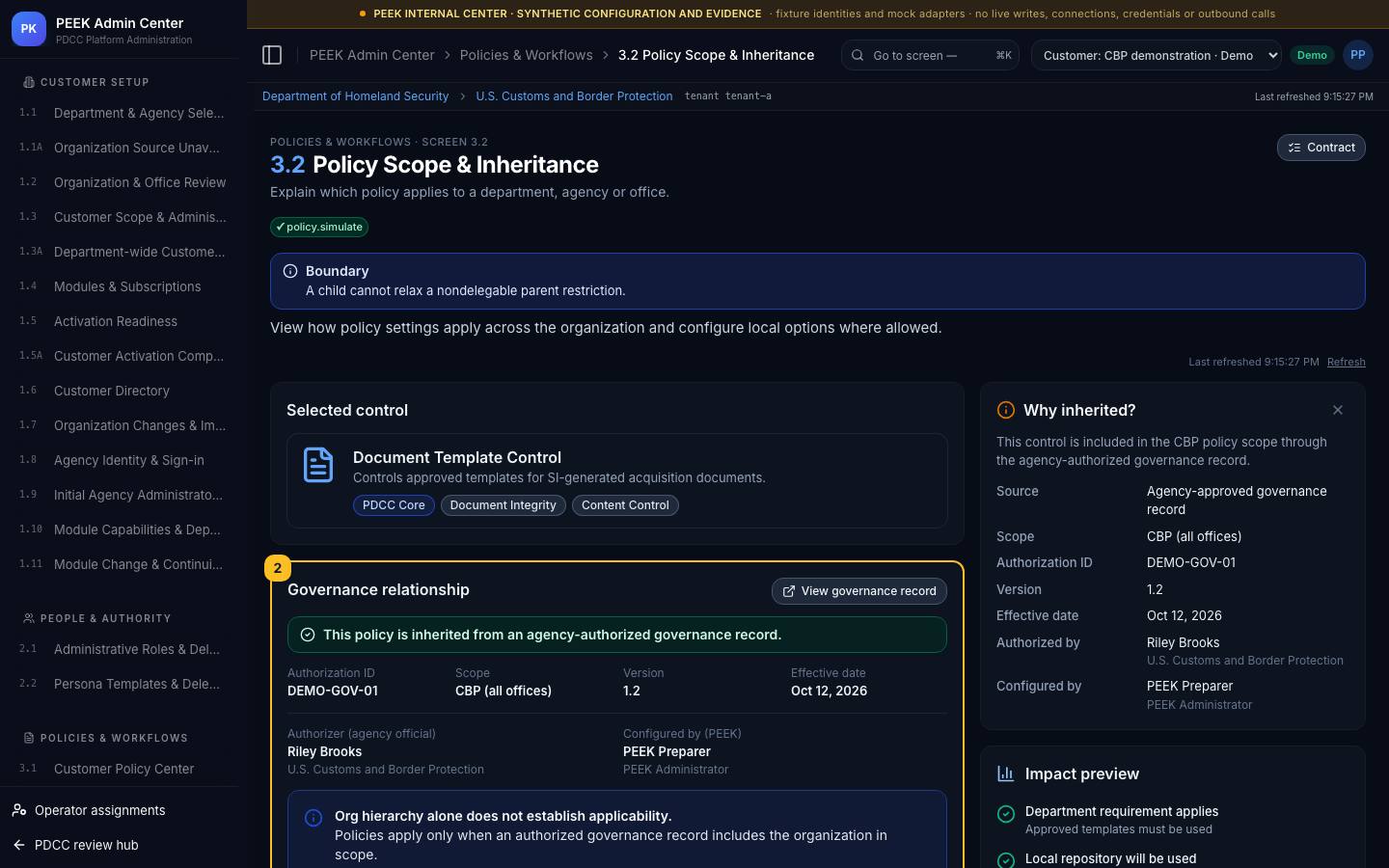
Task: Open Administrative Roles & Delegation item
Action: [123, 649]
